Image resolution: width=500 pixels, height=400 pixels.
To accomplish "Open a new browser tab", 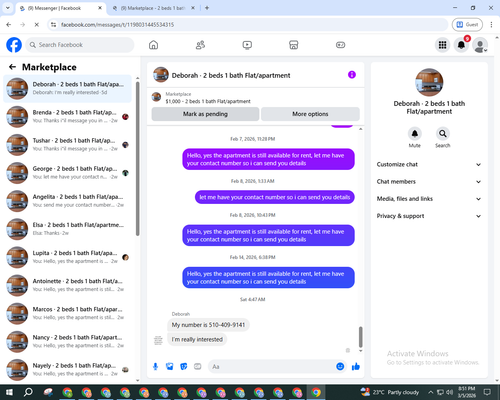I will [207, 8].
